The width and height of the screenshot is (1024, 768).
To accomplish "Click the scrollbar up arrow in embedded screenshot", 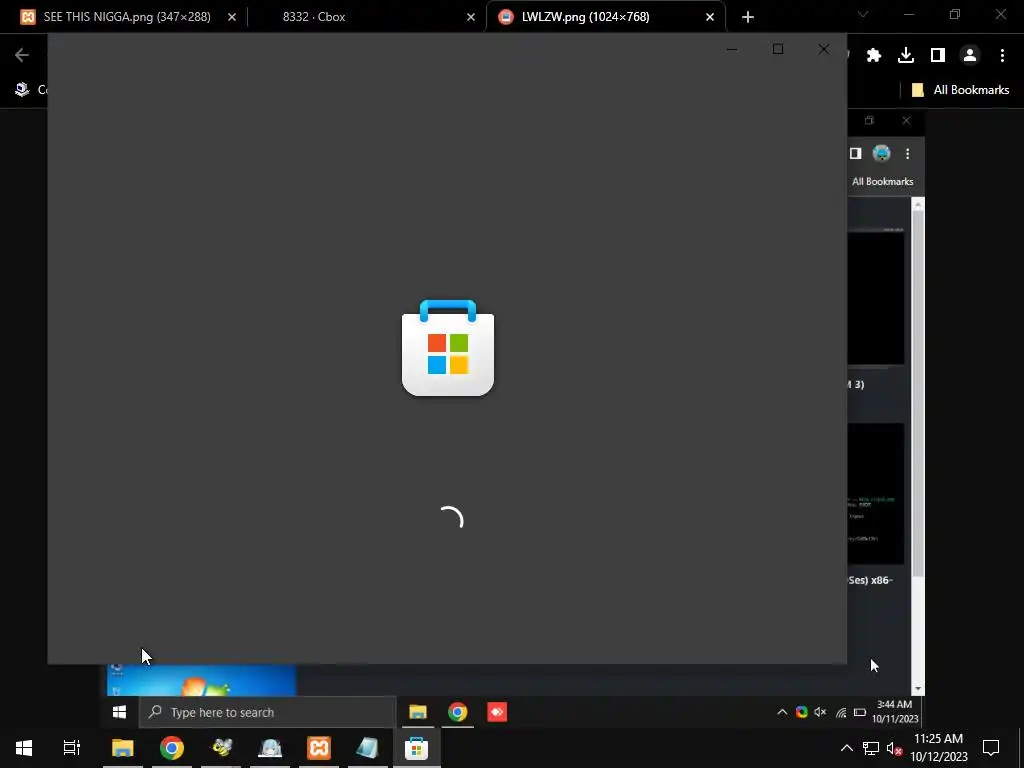I will 918,204.
